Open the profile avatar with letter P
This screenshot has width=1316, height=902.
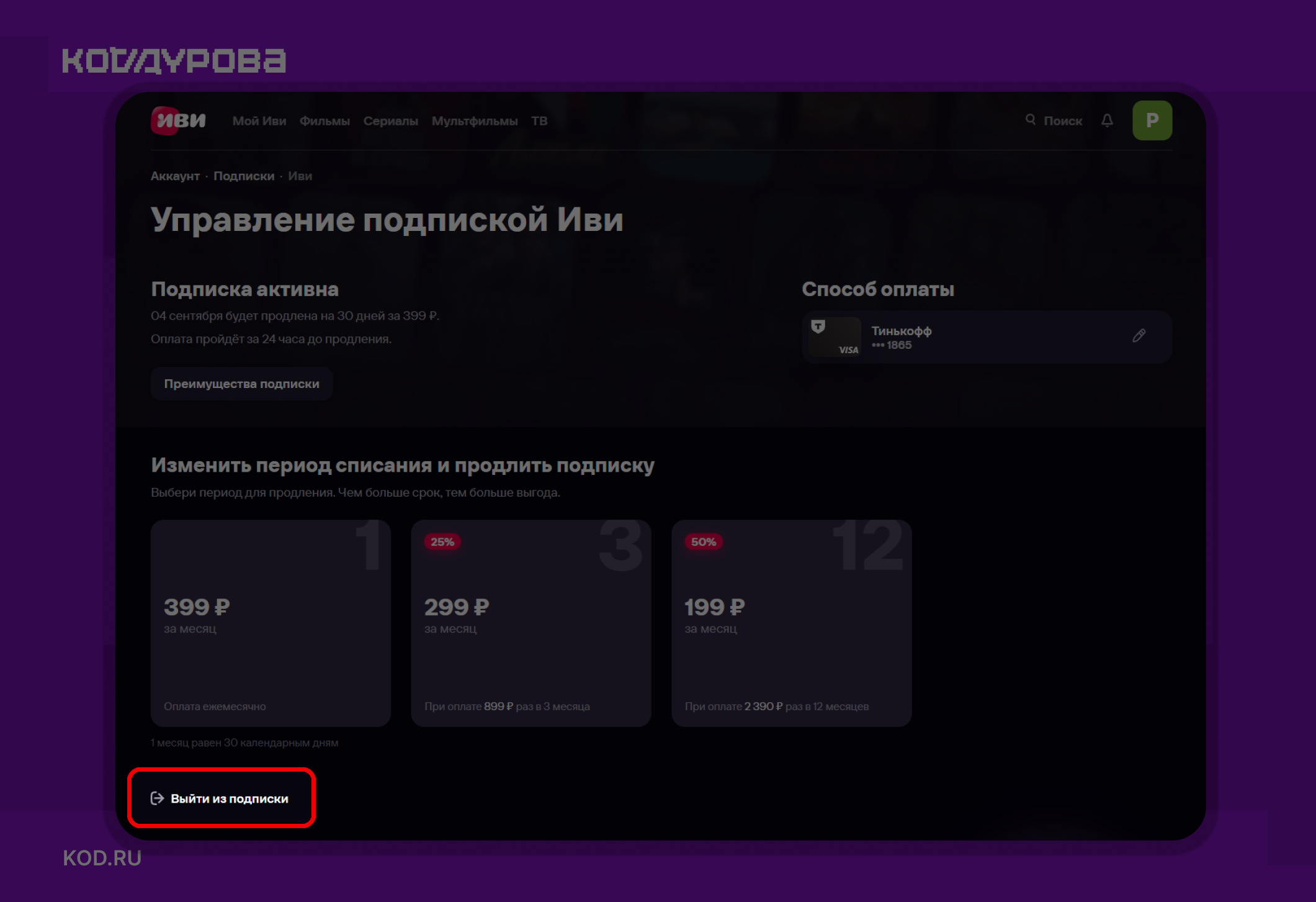(x=1152, y=120)
